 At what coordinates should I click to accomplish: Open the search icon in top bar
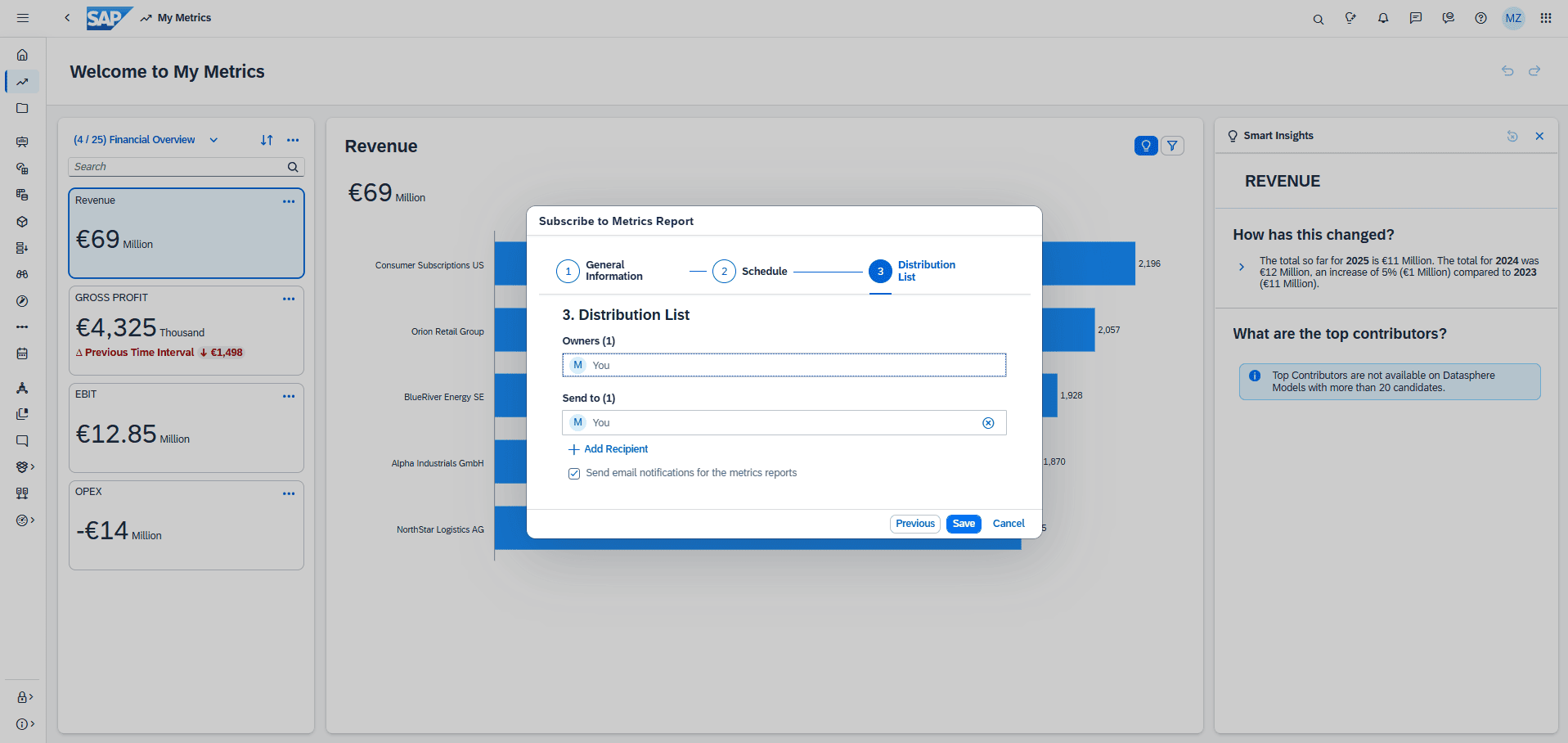[1318, 19]
